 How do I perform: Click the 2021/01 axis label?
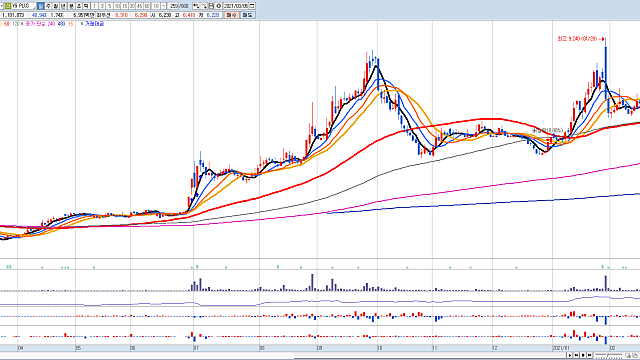click(561, 348)
